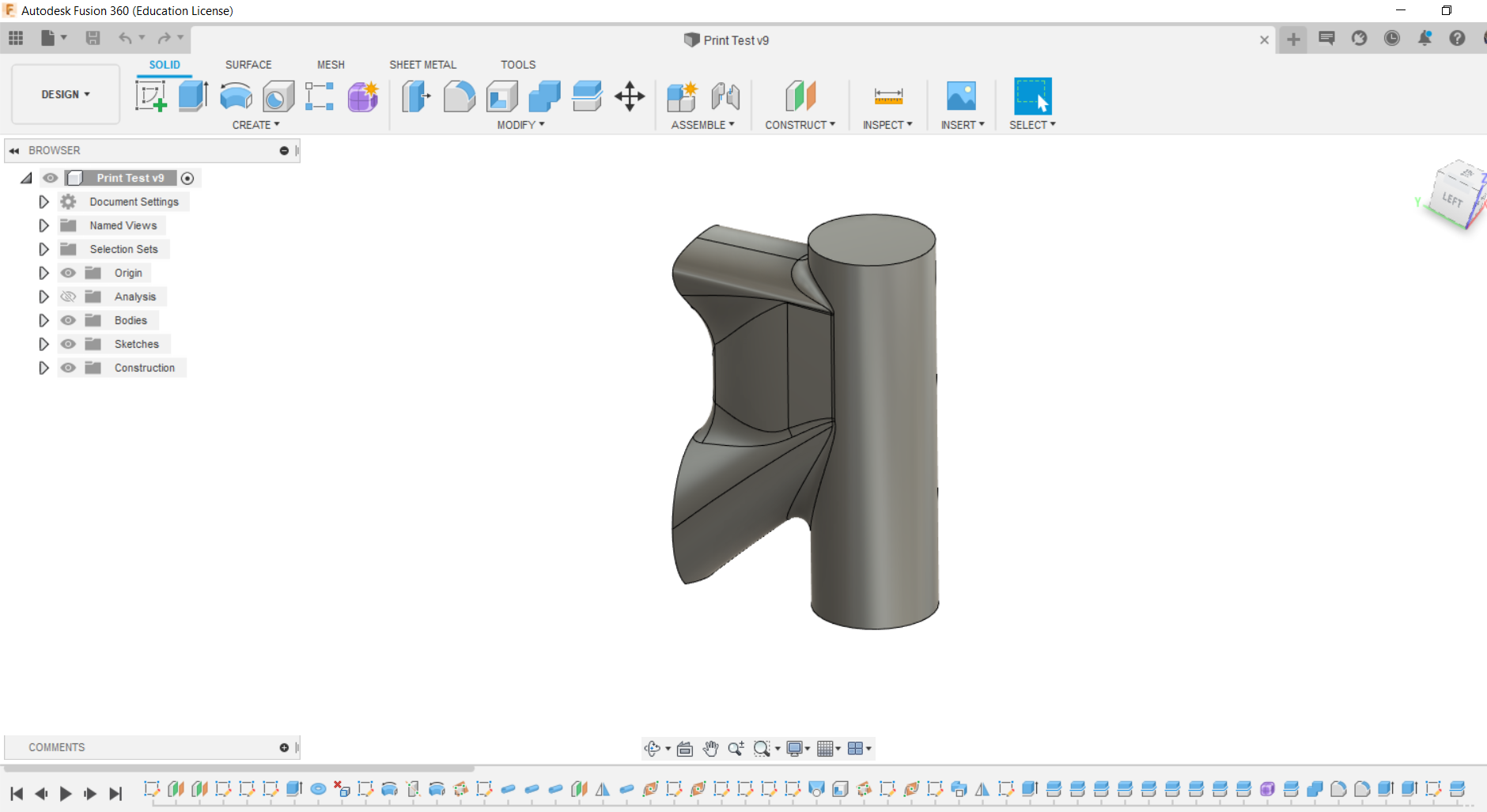Viewport: 1487px width, 812px height.
Task: Pick the Fillet tool
Action: tap(459, 96)
